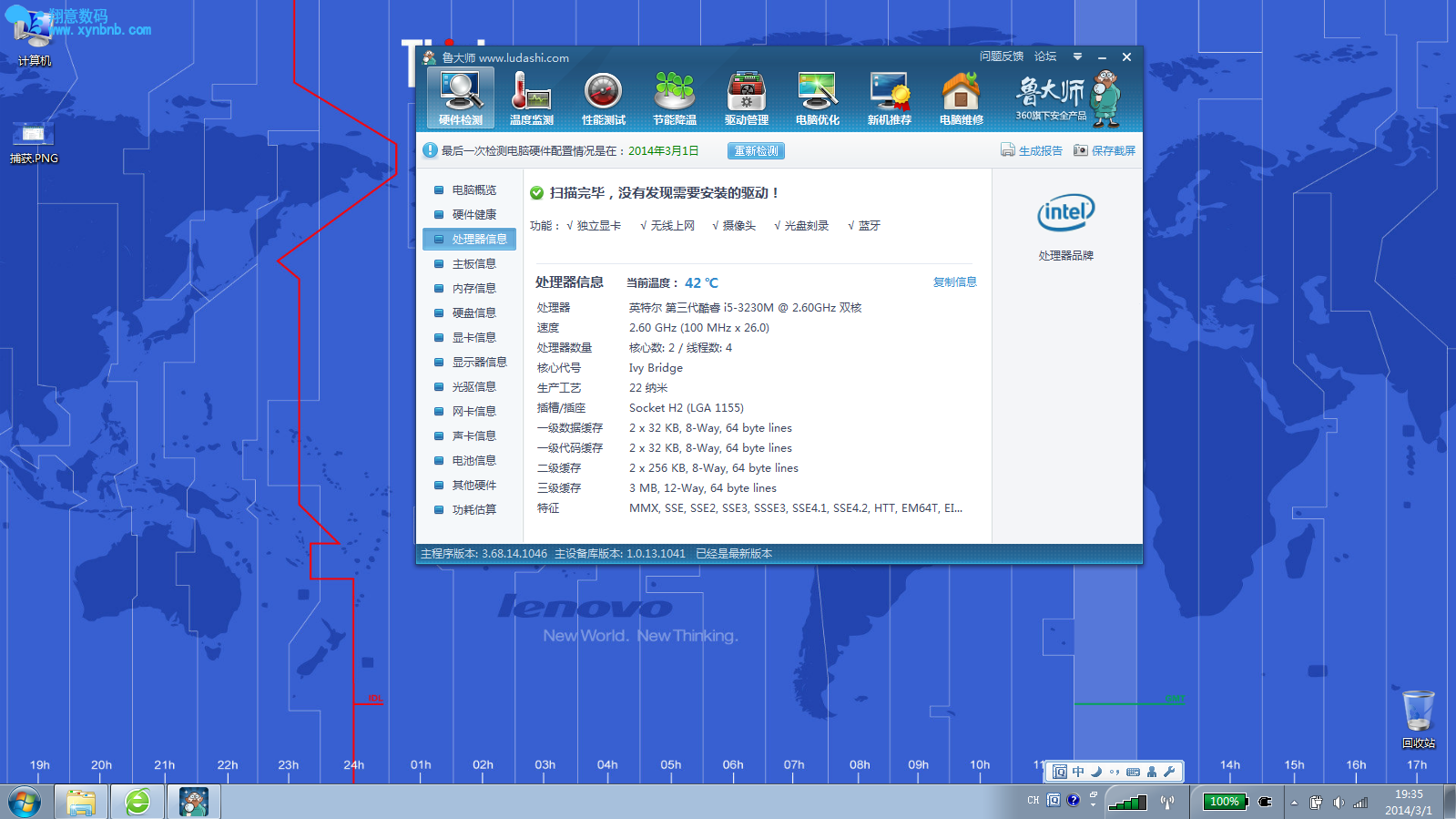Toggle IME 中 Chinese/English mode

[x=1078, y=772]
